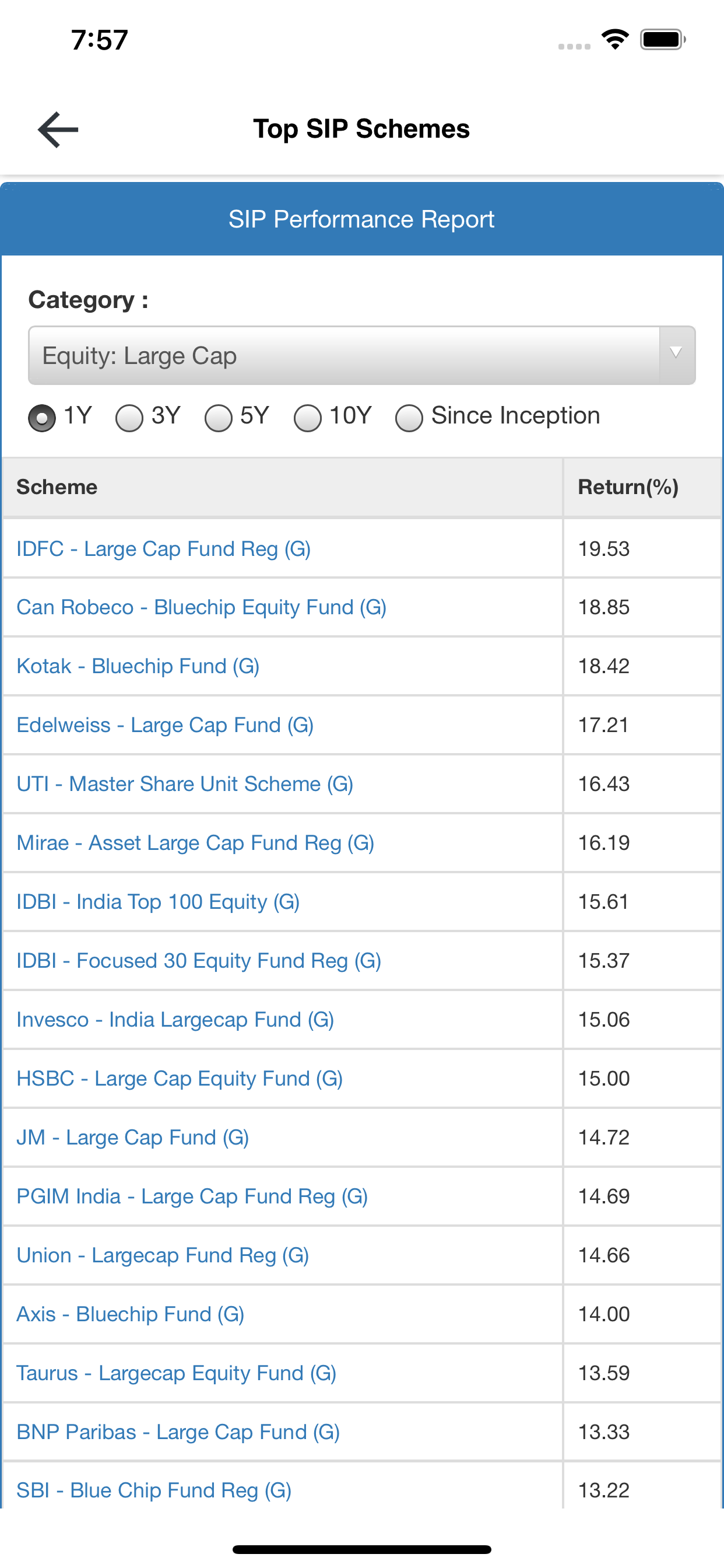Click the 15.06 return value

click(603, 1020)
